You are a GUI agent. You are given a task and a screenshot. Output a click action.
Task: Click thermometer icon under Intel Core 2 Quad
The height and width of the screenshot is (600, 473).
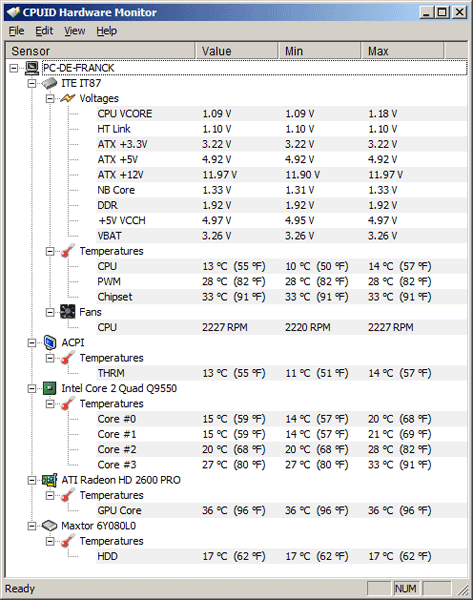point(67,404)
